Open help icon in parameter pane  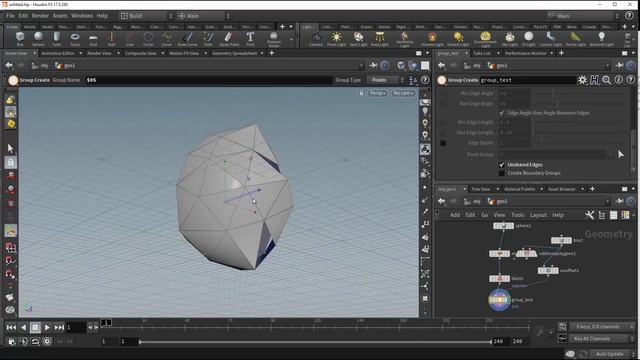(x=631, y=80)
